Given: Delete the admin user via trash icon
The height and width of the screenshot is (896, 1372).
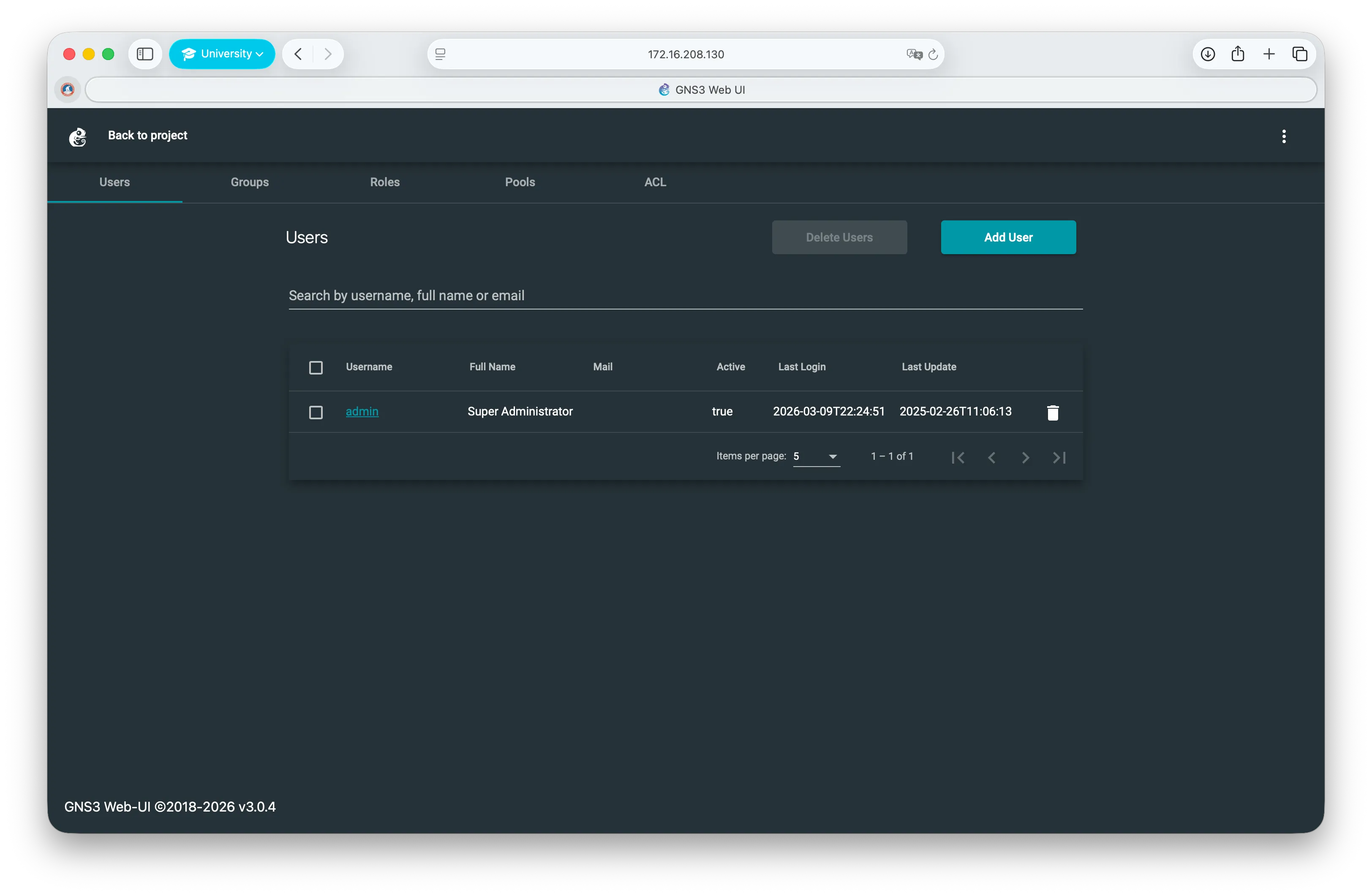Looking at the screenshot, I should coord(1053,412).
